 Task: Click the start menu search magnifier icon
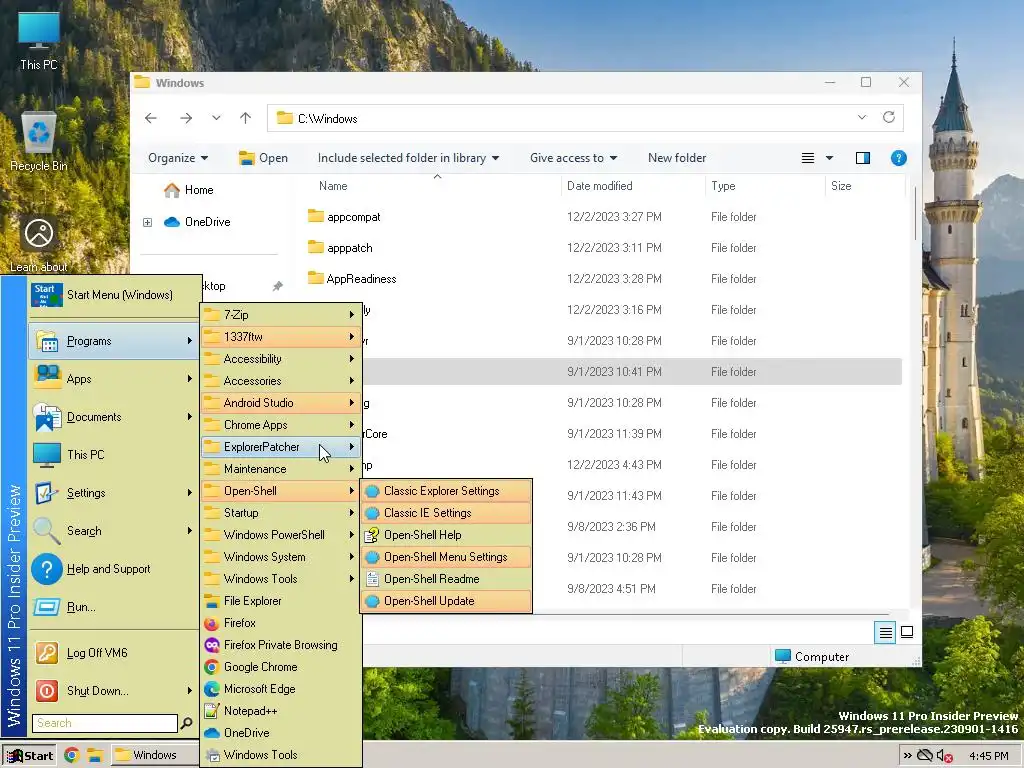click(x=187, y=723)
